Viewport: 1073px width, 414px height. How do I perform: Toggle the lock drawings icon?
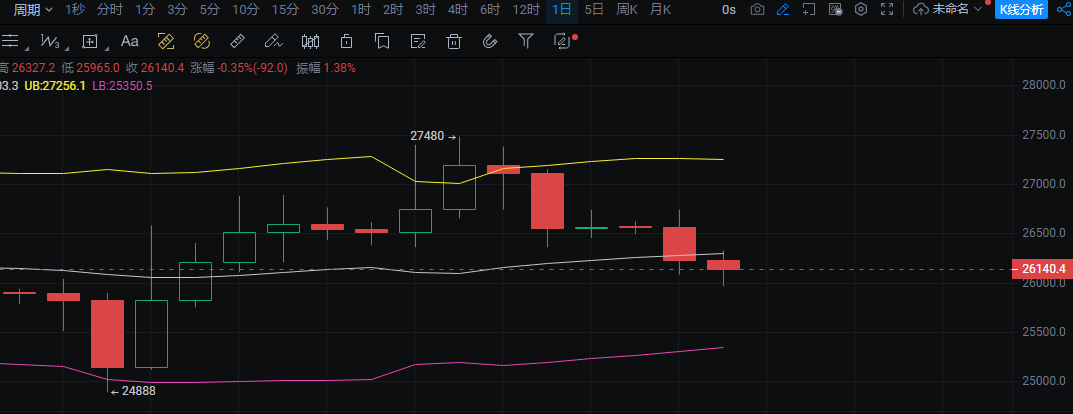[346, 42]
